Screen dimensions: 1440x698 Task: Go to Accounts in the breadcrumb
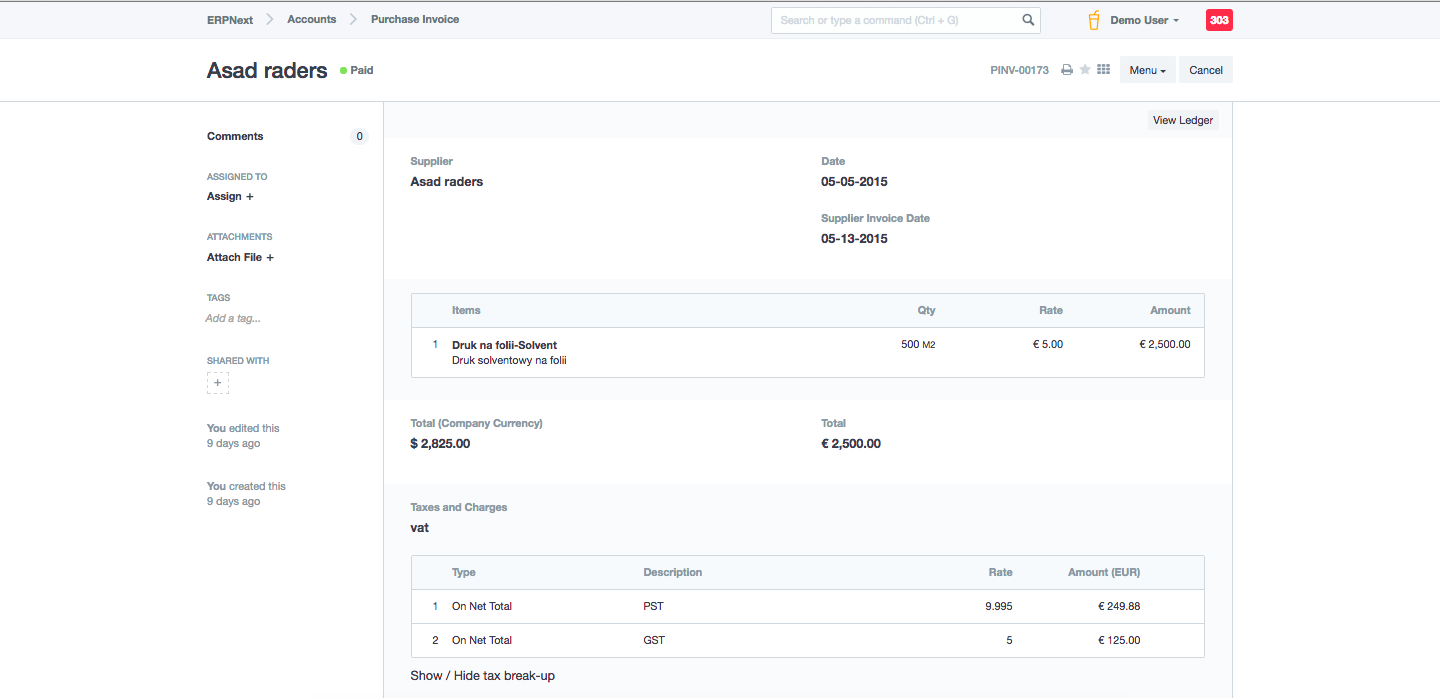click(312, 19)
